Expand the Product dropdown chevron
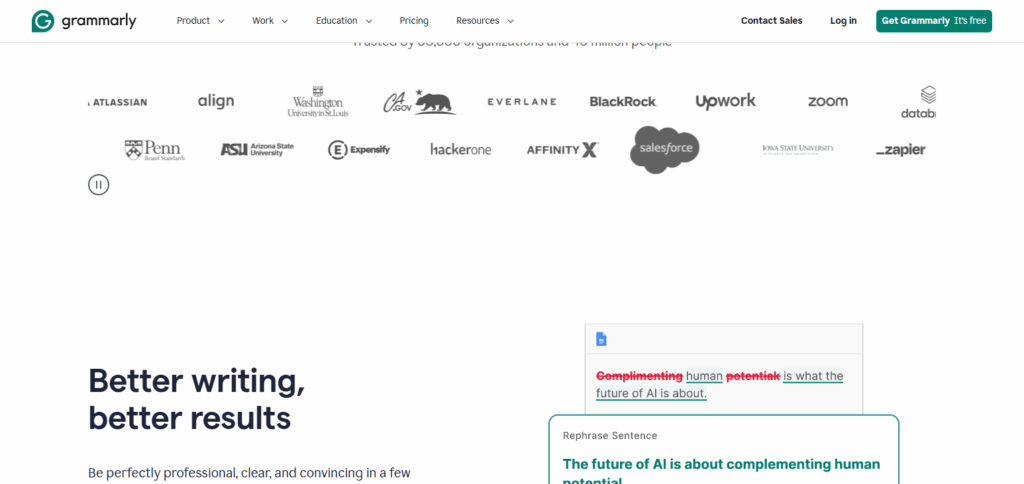 (x=221, y=22)
